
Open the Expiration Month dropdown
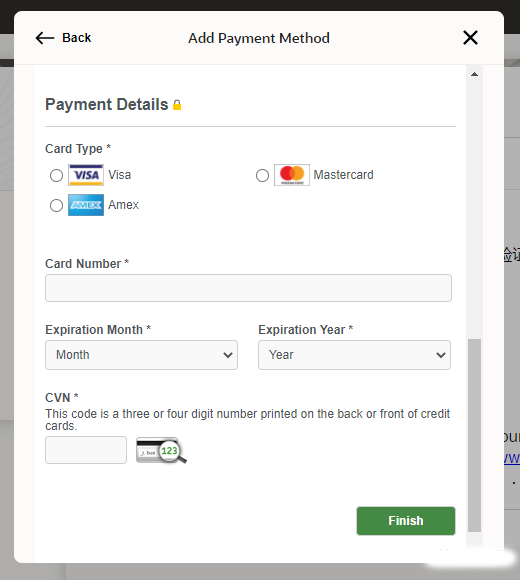click(x=141, y=355)
